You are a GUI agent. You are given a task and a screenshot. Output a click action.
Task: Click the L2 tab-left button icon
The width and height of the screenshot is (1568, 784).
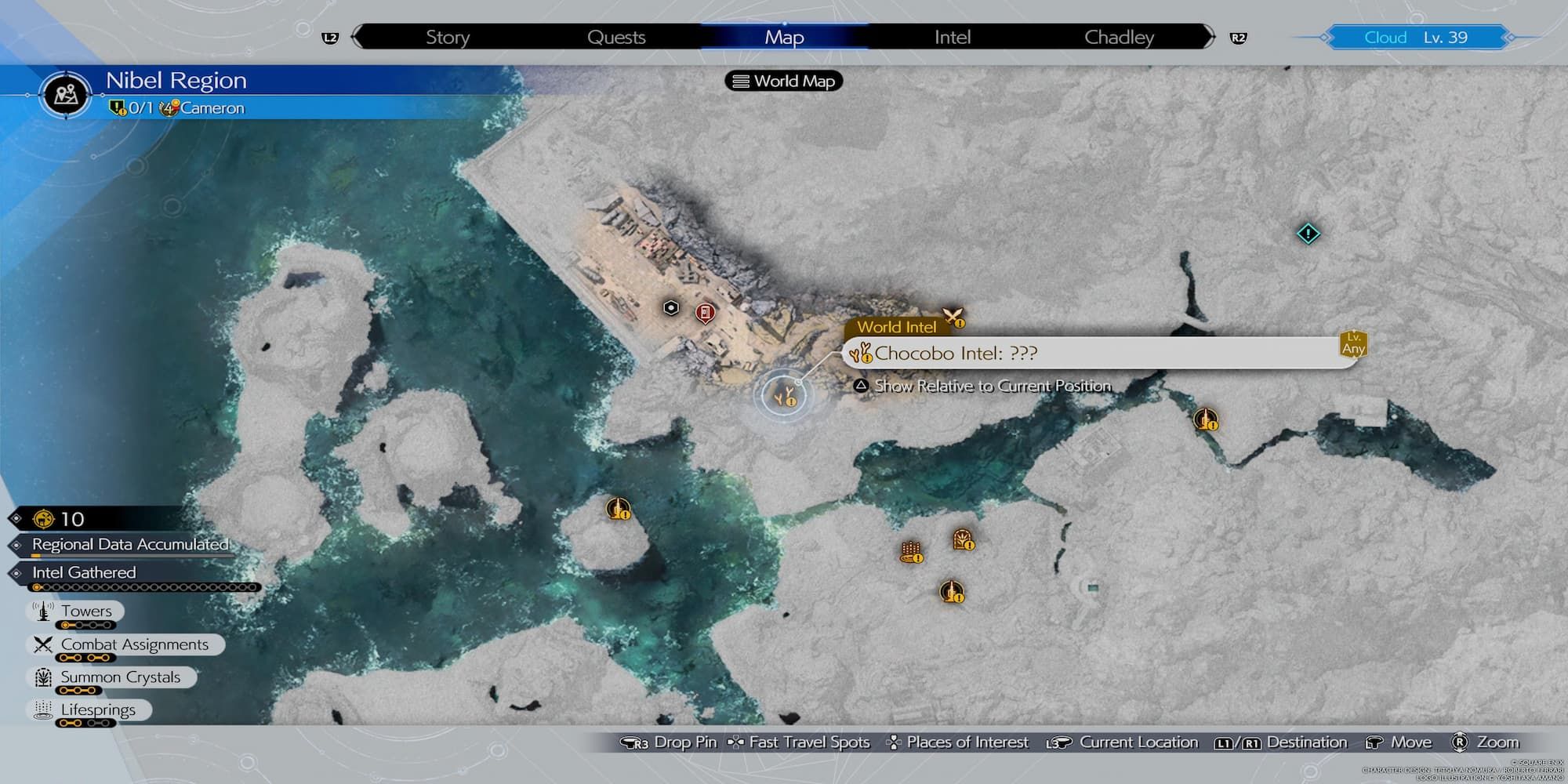coord(330,38)
